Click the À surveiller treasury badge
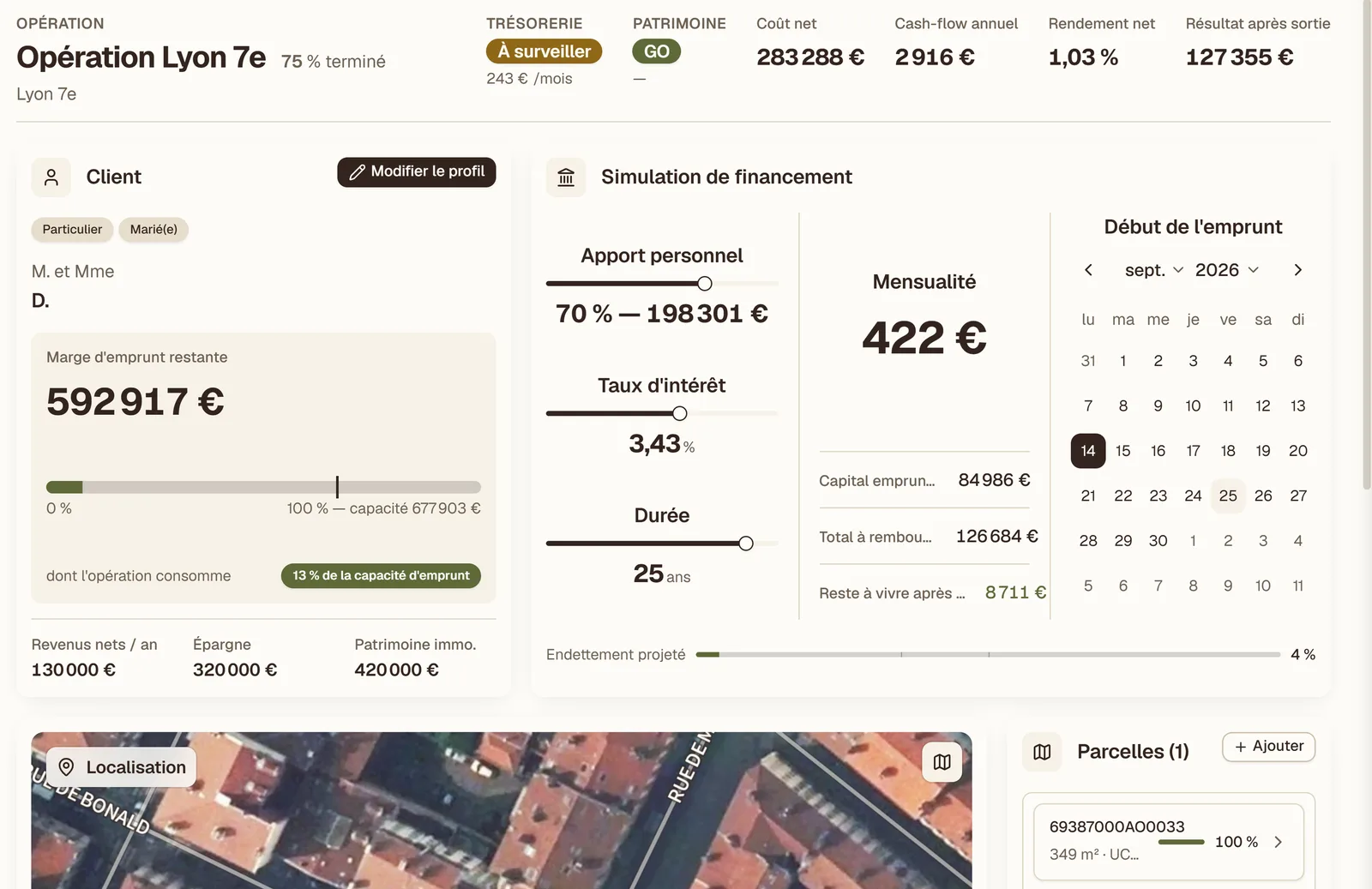Viewport: 1372px width, 889px height. point(544,51)
